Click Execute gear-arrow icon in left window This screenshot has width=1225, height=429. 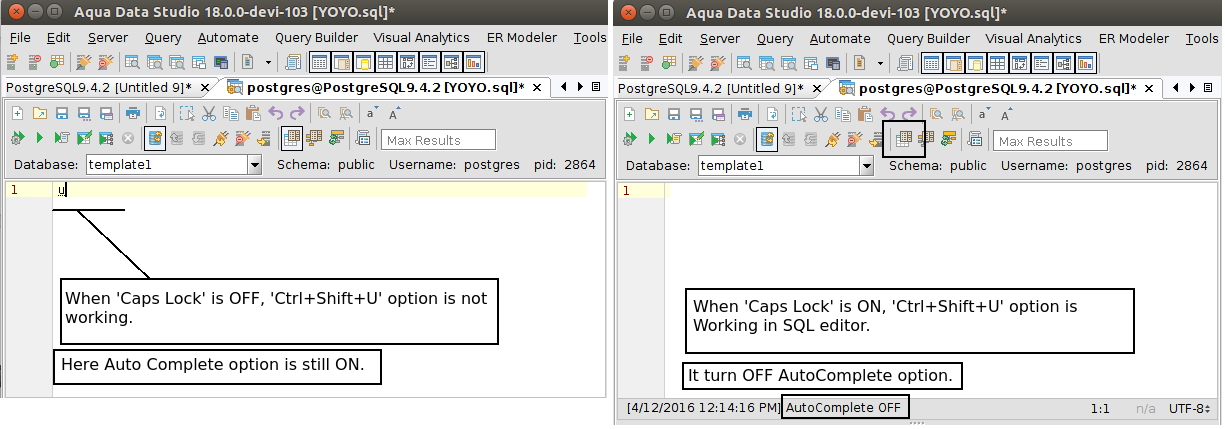click(17, 139)
